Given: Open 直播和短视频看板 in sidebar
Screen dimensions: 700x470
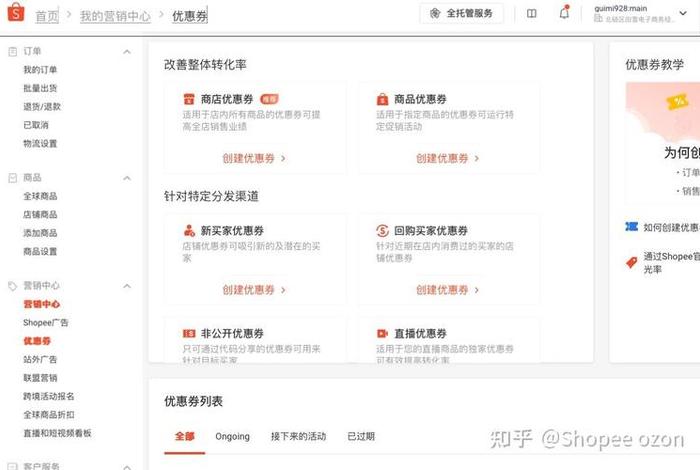Looking at the screenshot, I should tap(57, 433).
